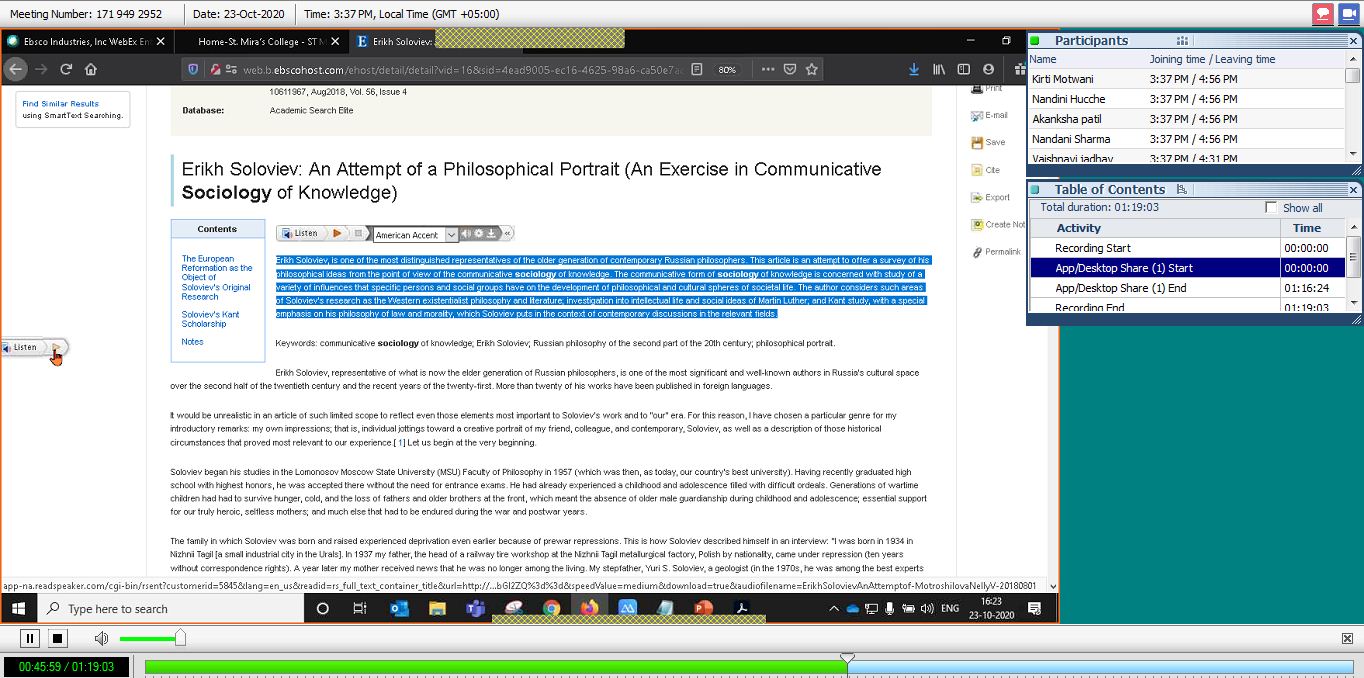This screenshot has width=1364, height=678.
Task: Open the Firefox menu with three dots
Action: tap(768, 70)
